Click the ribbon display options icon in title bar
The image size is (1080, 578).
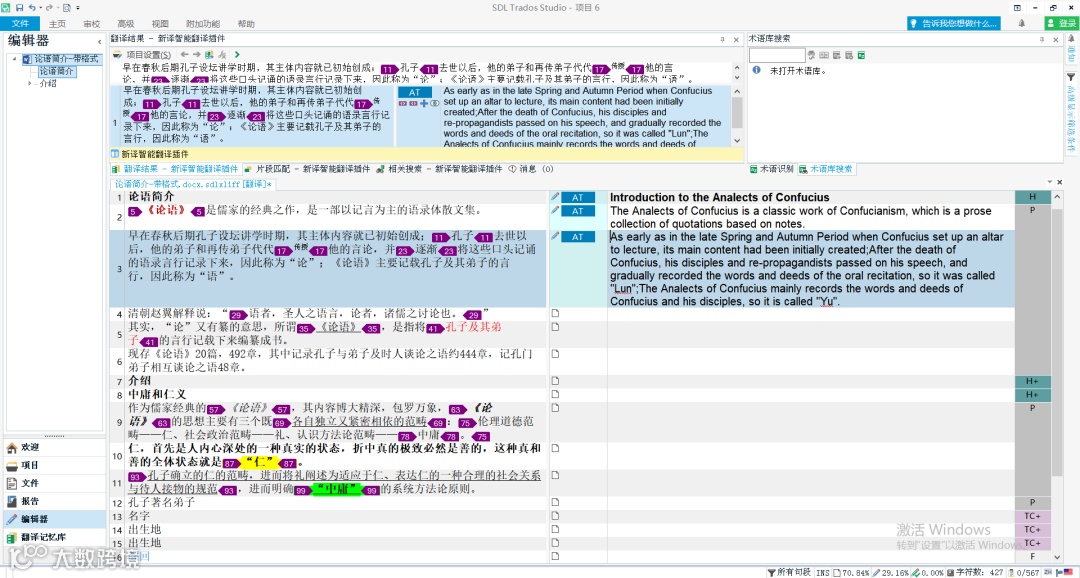(1017, 8)
